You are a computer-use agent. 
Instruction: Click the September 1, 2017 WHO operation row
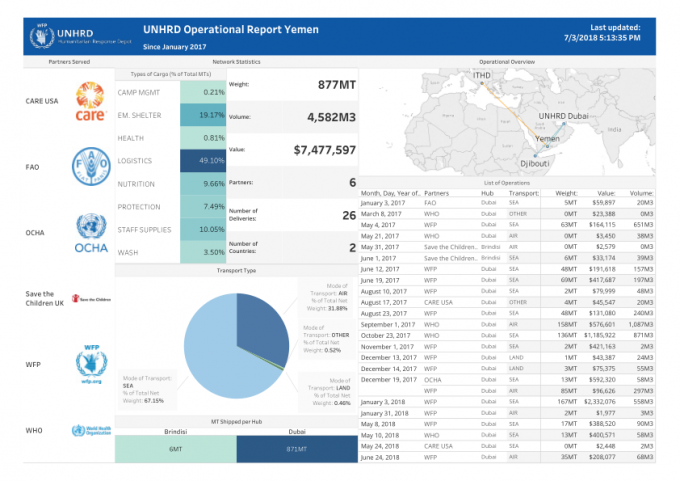(x=518, y=325)
